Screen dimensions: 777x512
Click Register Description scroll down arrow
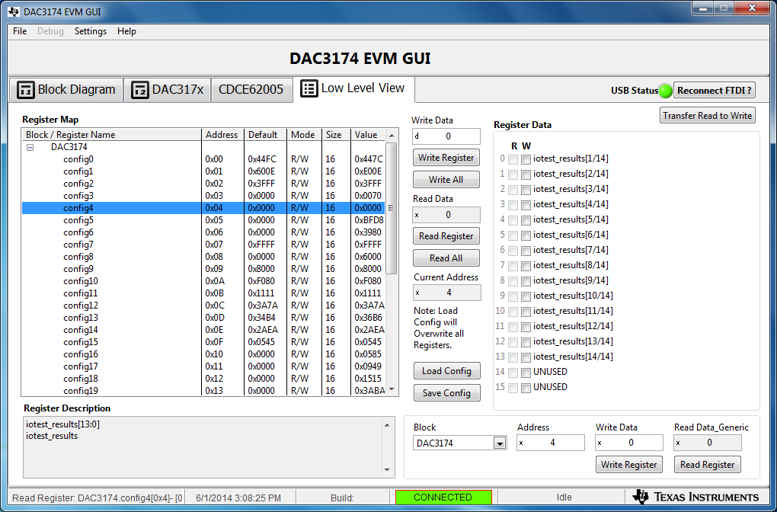[387, 470]
